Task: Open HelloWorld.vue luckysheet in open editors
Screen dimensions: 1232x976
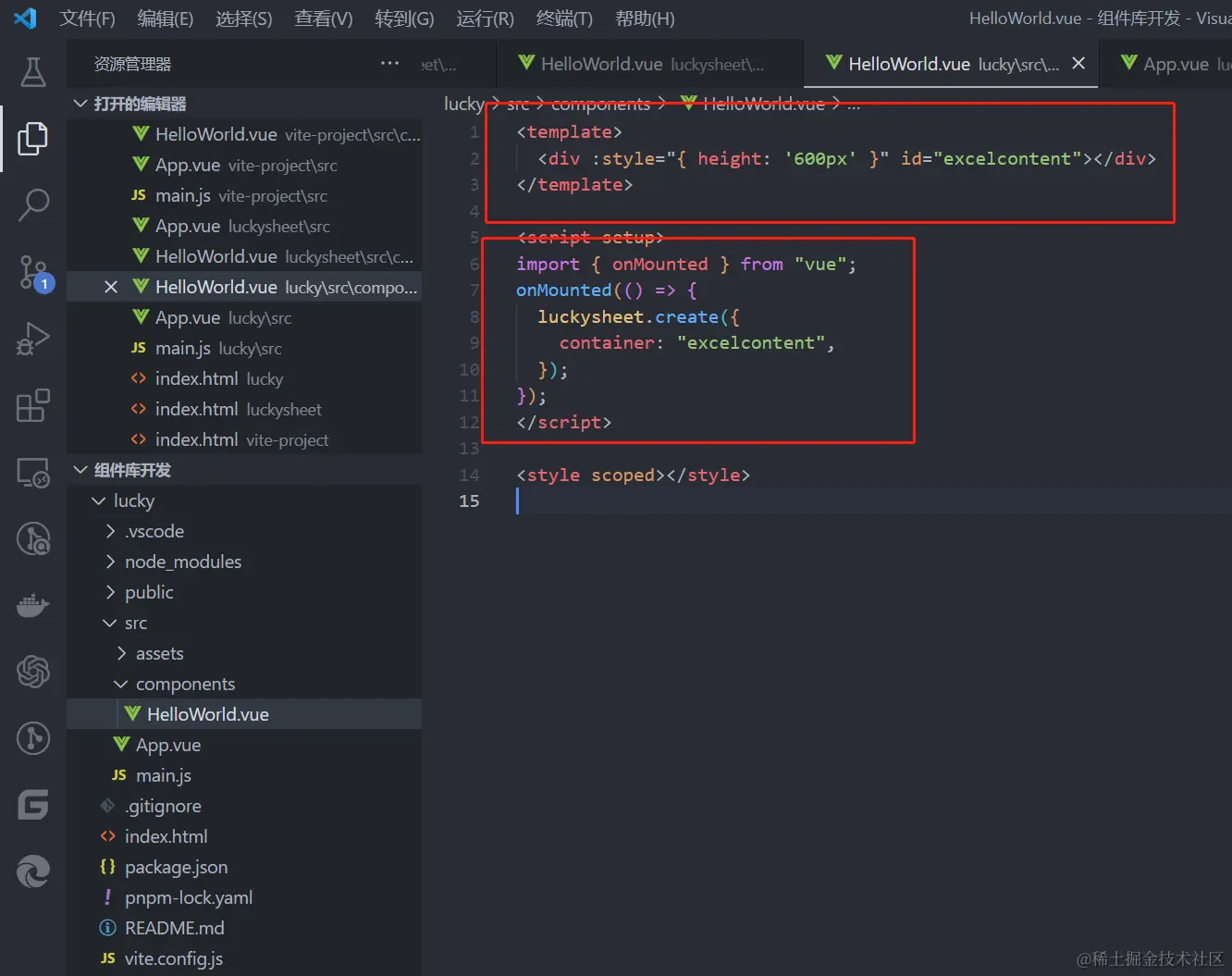Action: 245,256
